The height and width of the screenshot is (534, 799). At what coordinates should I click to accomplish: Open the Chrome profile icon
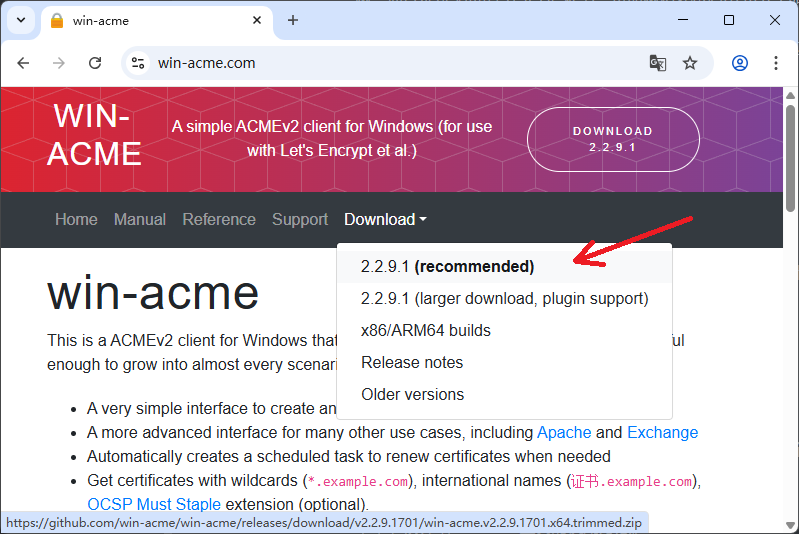tap(740, 63)
